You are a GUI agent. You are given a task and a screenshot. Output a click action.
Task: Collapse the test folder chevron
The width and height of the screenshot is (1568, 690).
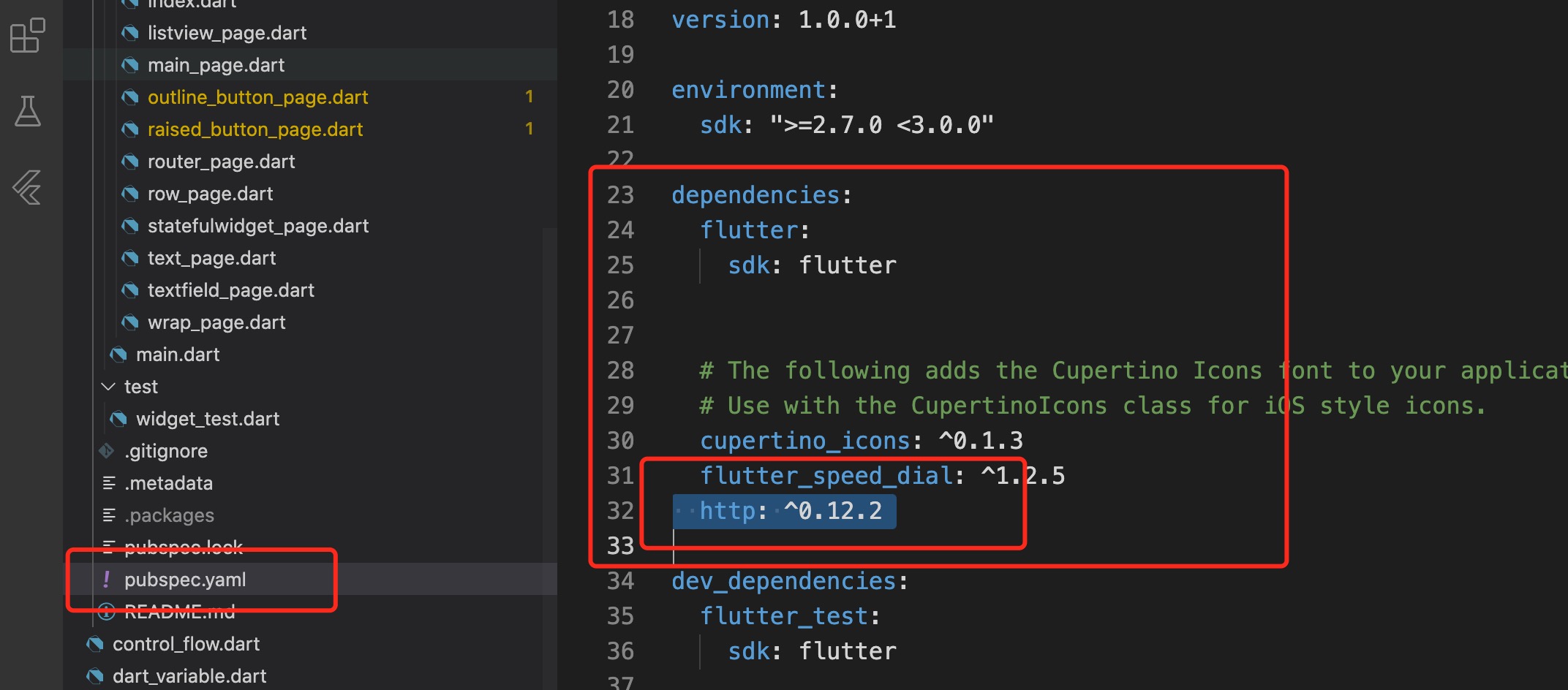108,387
